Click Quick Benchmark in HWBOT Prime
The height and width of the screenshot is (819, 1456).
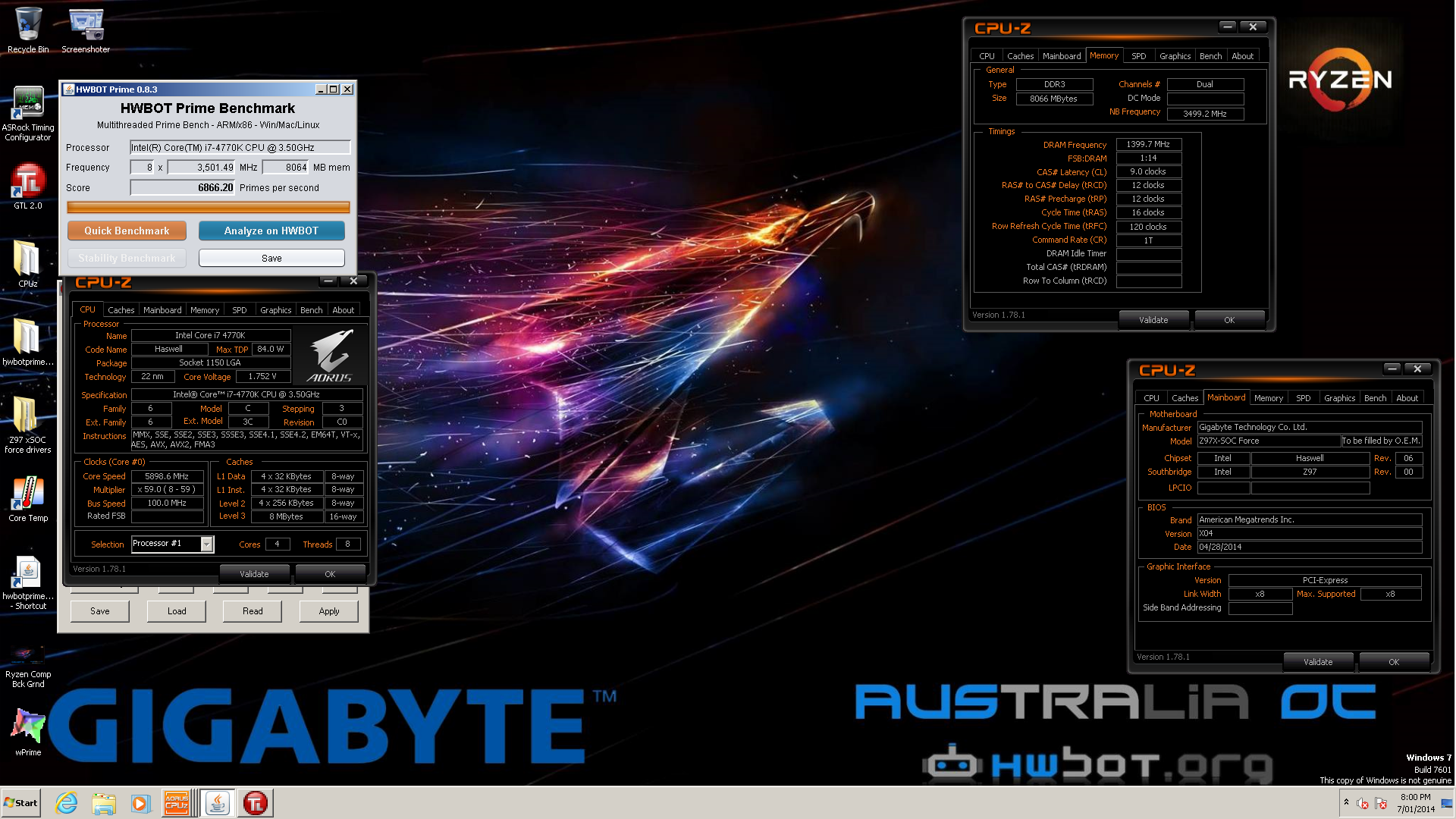tap(127, 231)
